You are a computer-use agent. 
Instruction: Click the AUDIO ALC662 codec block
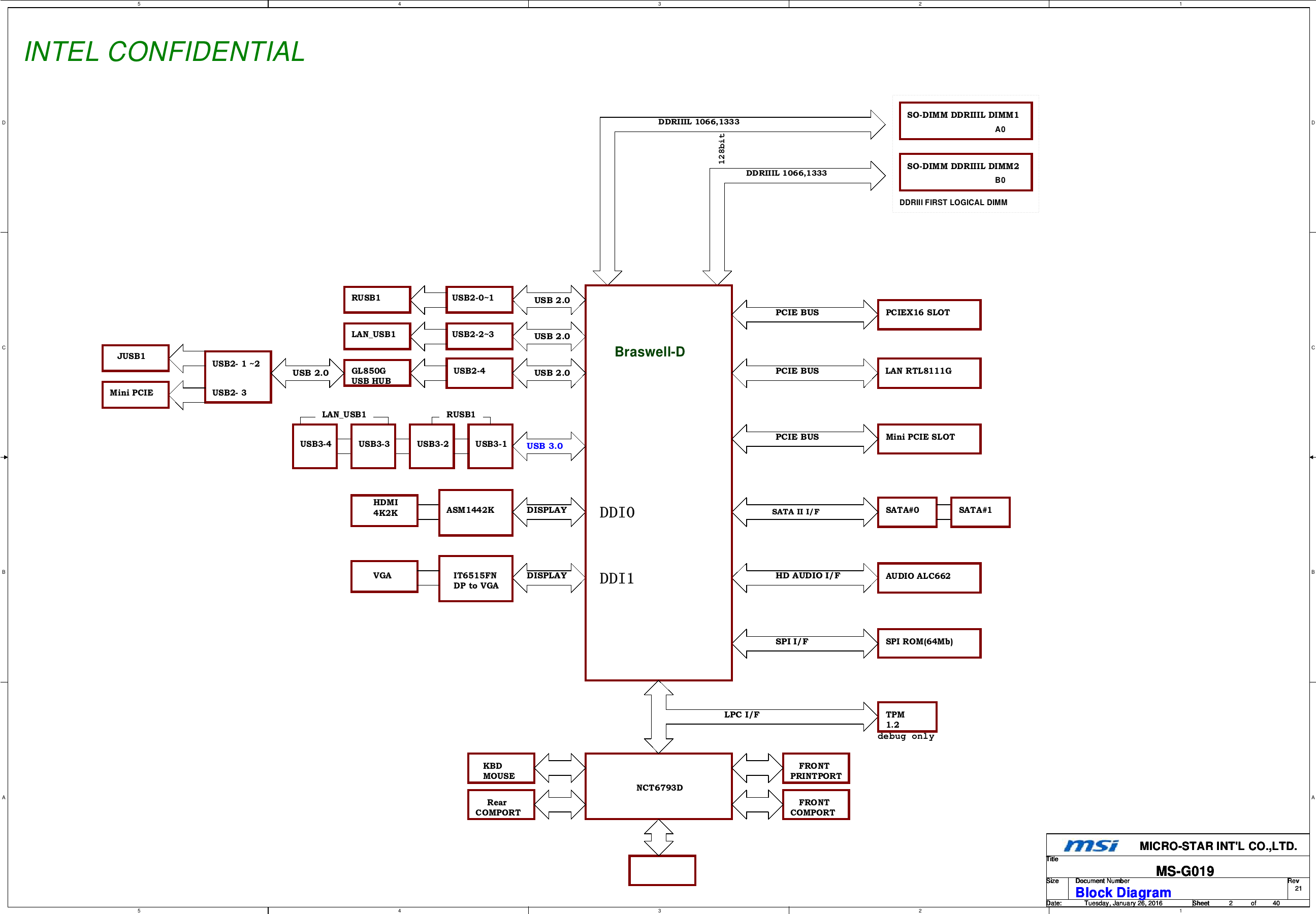coord(928,577)
